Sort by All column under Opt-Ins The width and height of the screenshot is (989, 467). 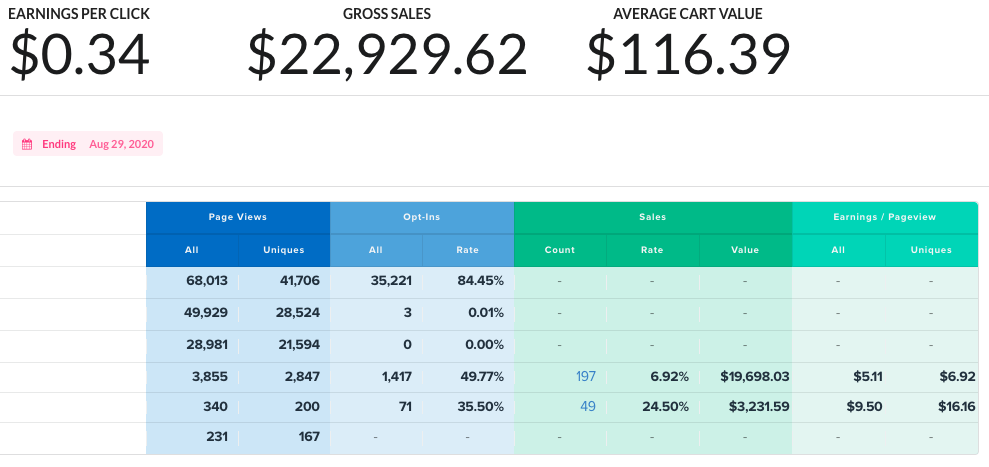[x=375, y=250]
